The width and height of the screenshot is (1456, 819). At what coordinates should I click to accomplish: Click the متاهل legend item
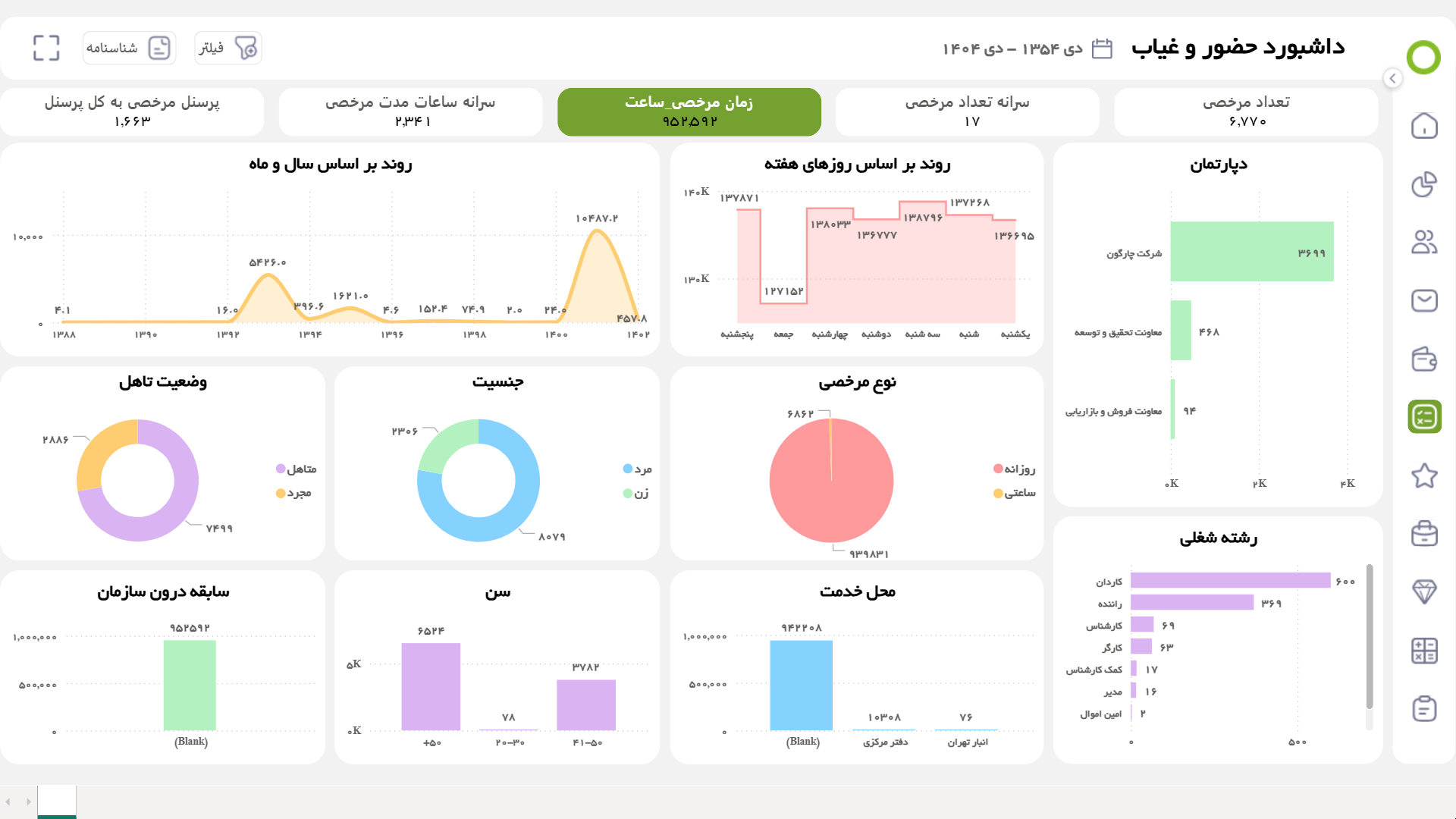tap(296, 469)
